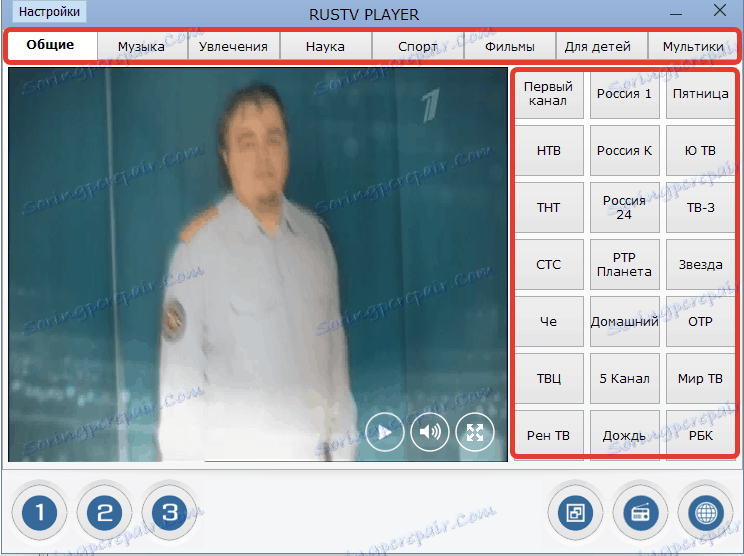Tune to the ТНТ channel
The width and height of the screenshot is (744, 556).
[549, 208]
